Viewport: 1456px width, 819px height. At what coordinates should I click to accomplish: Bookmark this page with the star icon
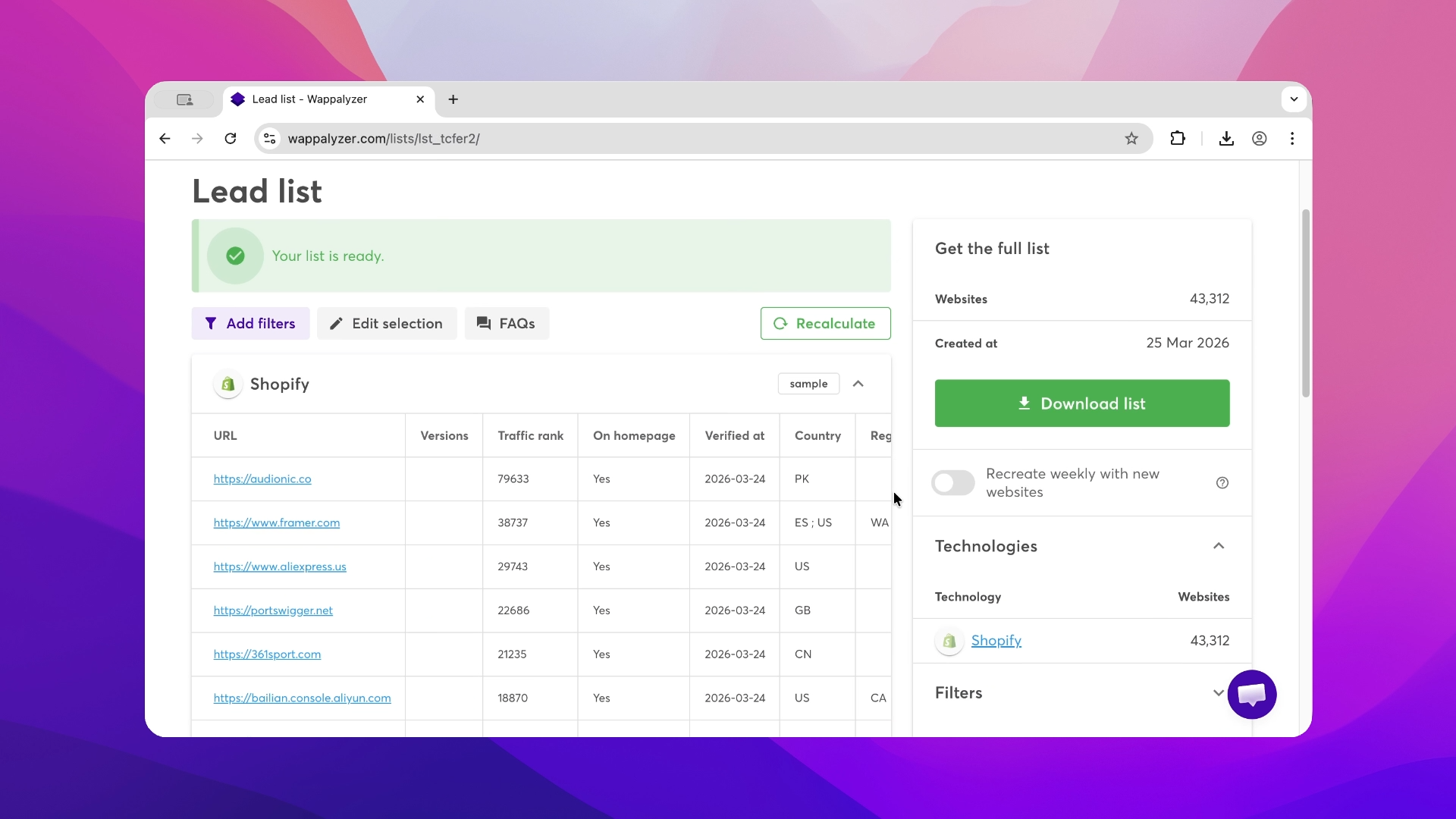click(1131, 139)
